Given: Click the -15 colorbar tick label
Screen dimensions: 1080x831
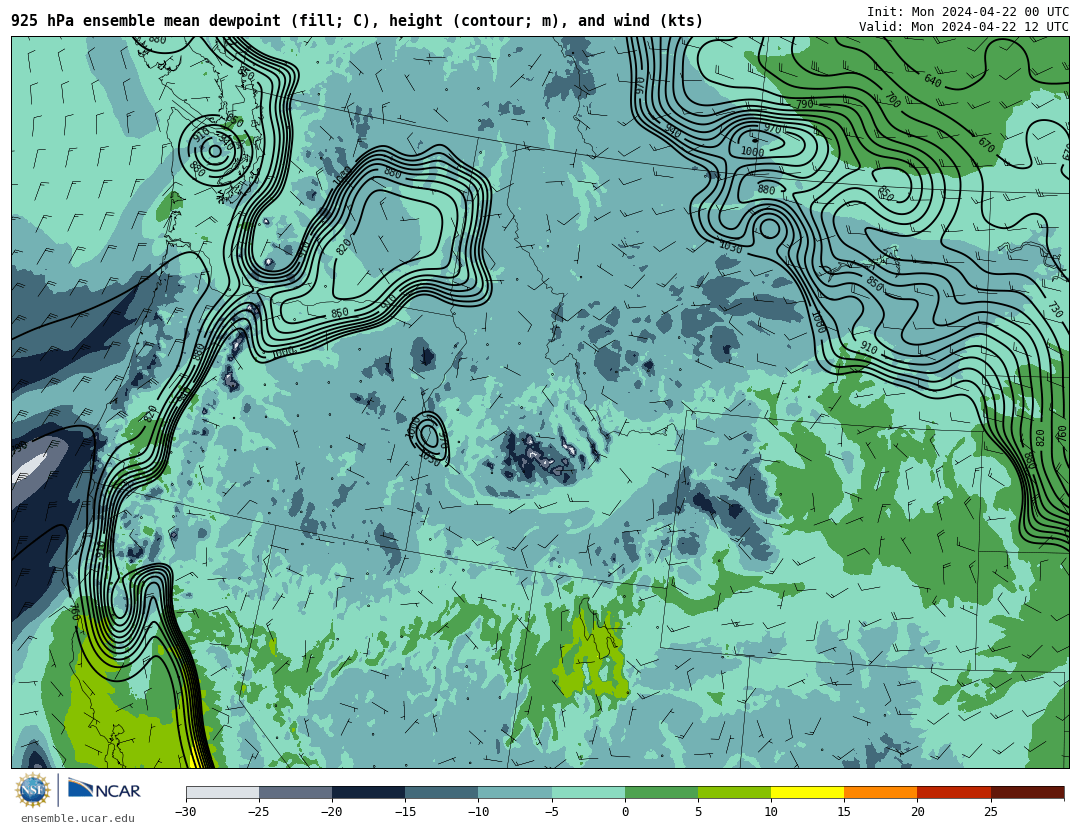Looking at the screenshot, I should click(404, 812).
